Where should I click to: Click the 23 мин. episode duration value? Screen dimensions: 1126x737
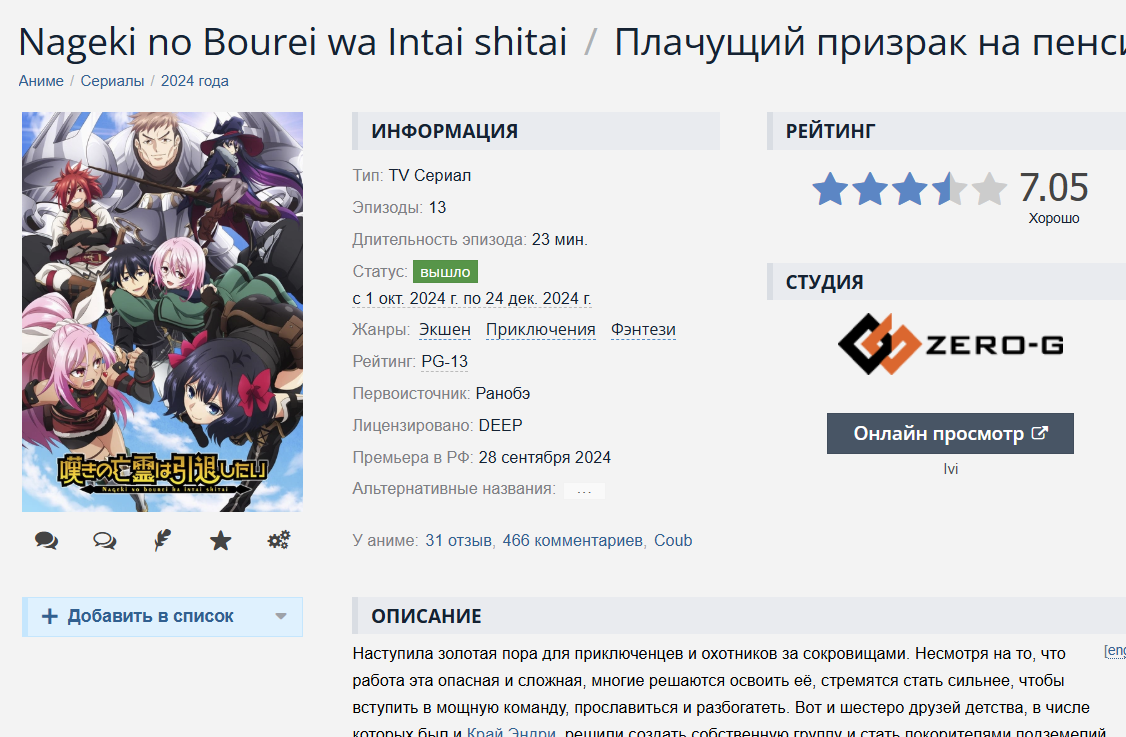coord(559,240)
